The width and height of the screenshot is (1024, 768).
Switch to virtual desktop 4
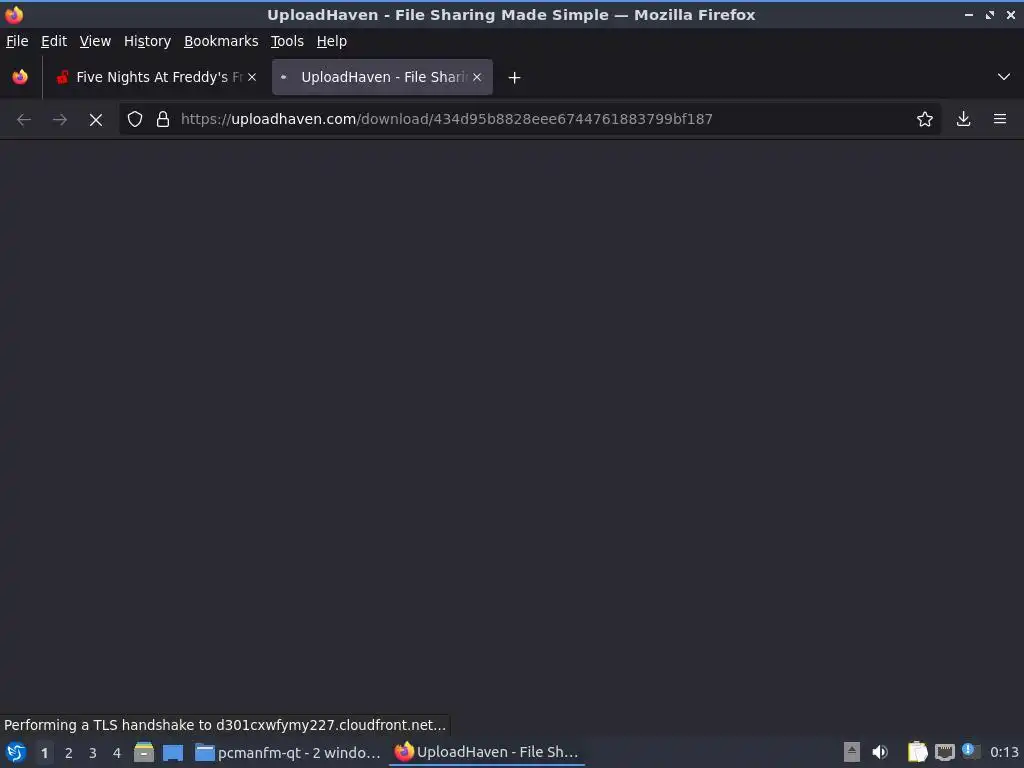(x=117, y=753)
